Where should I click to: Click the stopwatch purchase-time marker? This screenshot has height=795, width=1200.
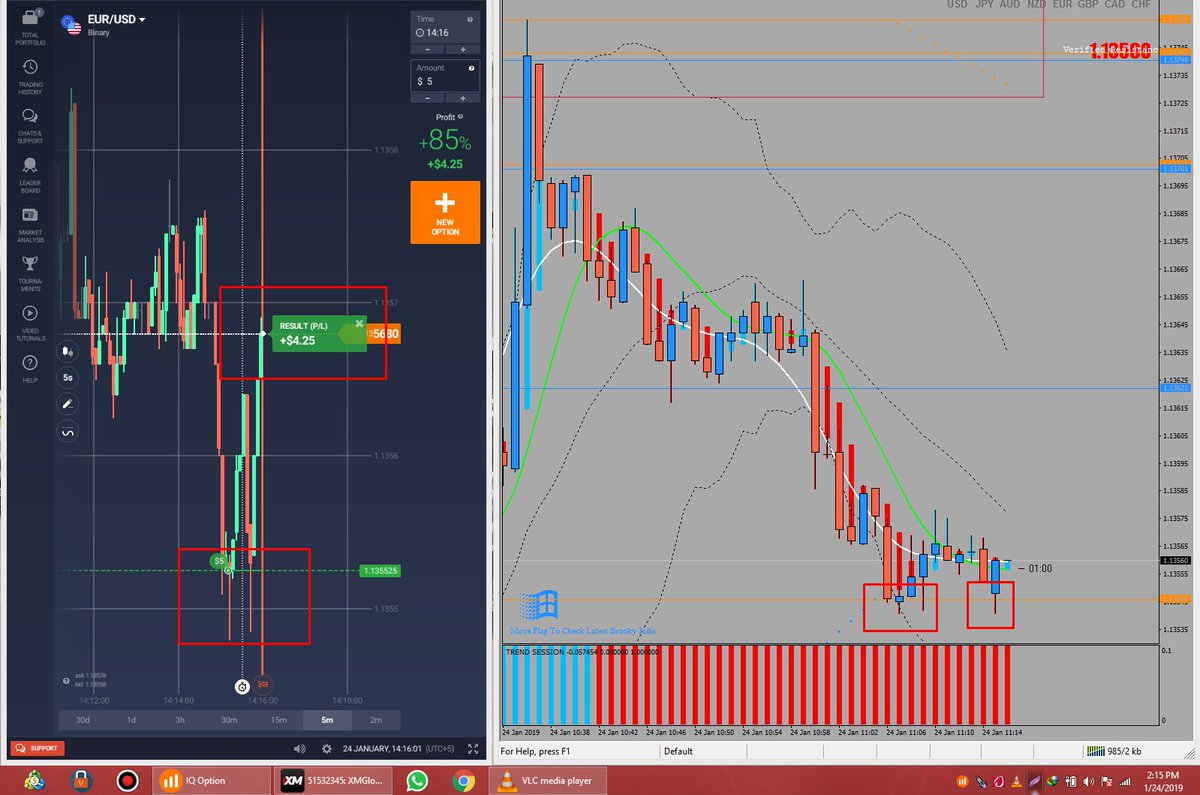click(x=242, y=686)
